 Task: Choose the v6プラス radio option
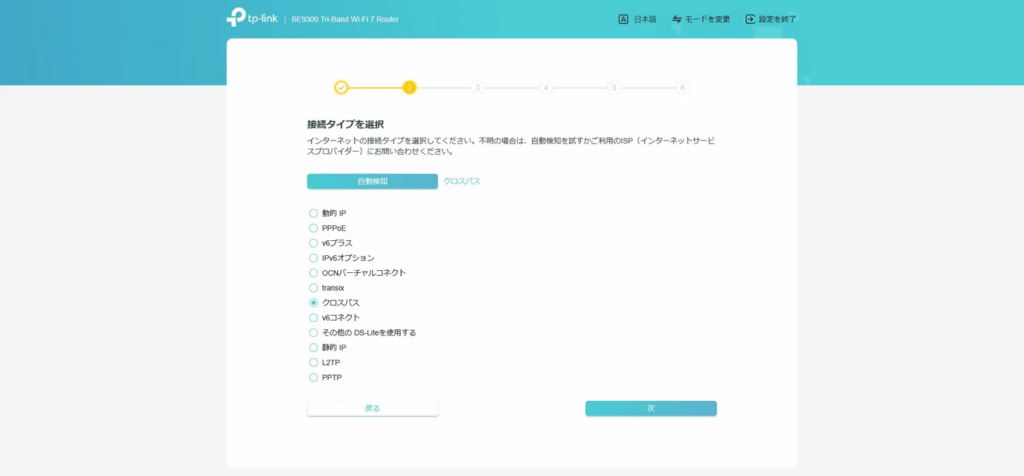[313, 243]
